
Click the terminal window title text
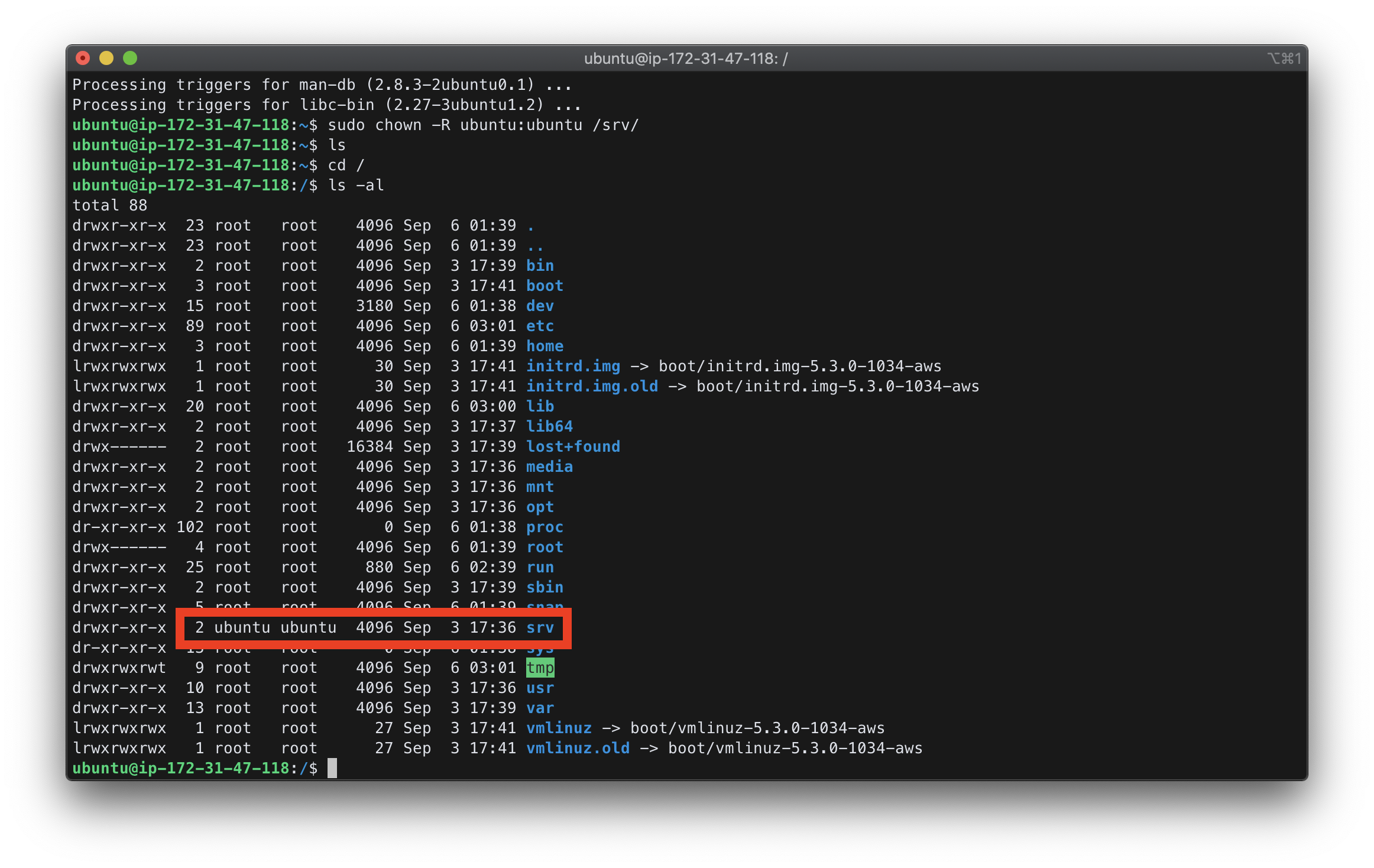(x=685, y=59)
